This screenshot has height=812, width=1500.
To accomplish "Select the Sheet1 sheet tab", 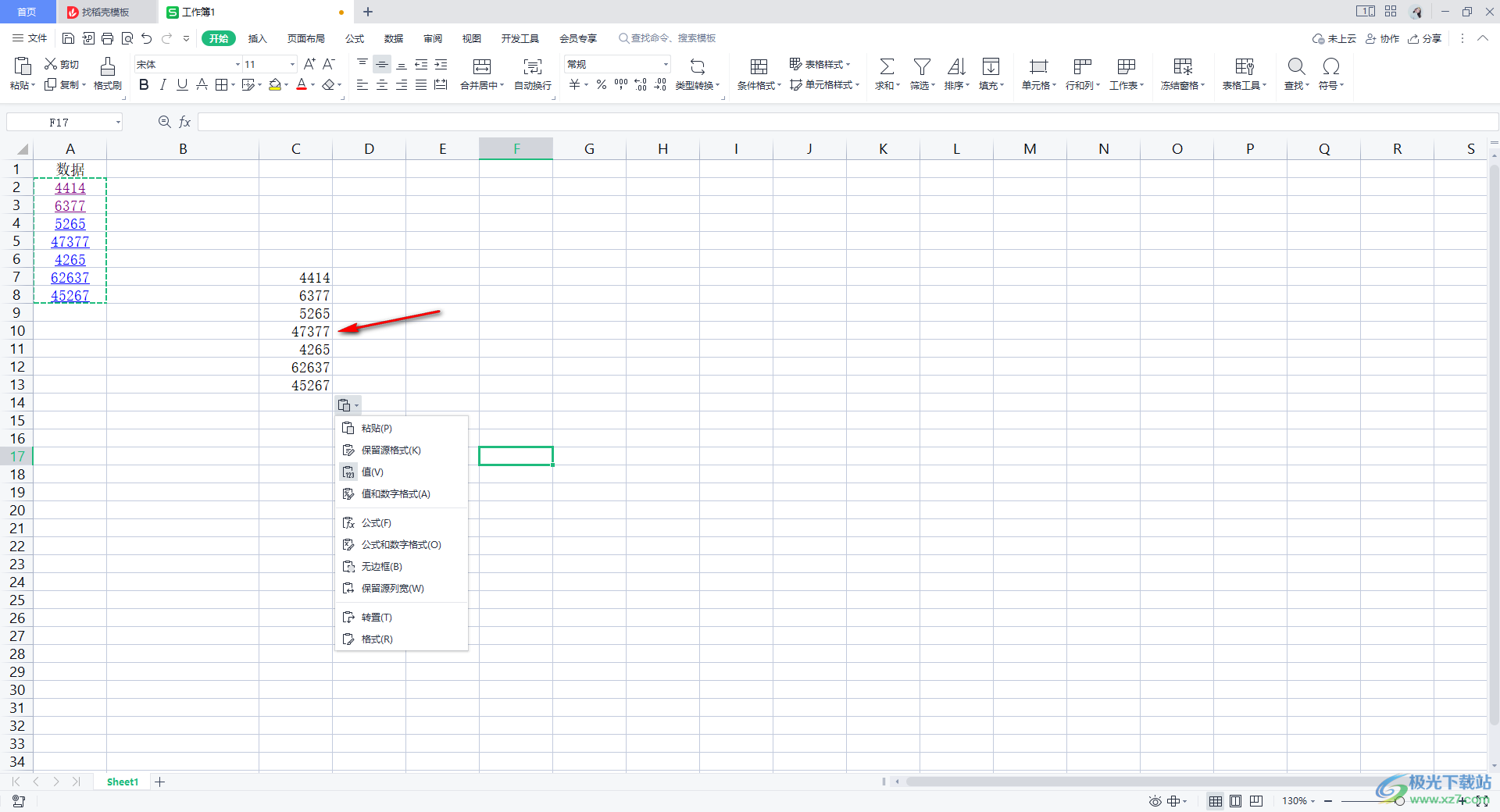I will tap(123, 782).
